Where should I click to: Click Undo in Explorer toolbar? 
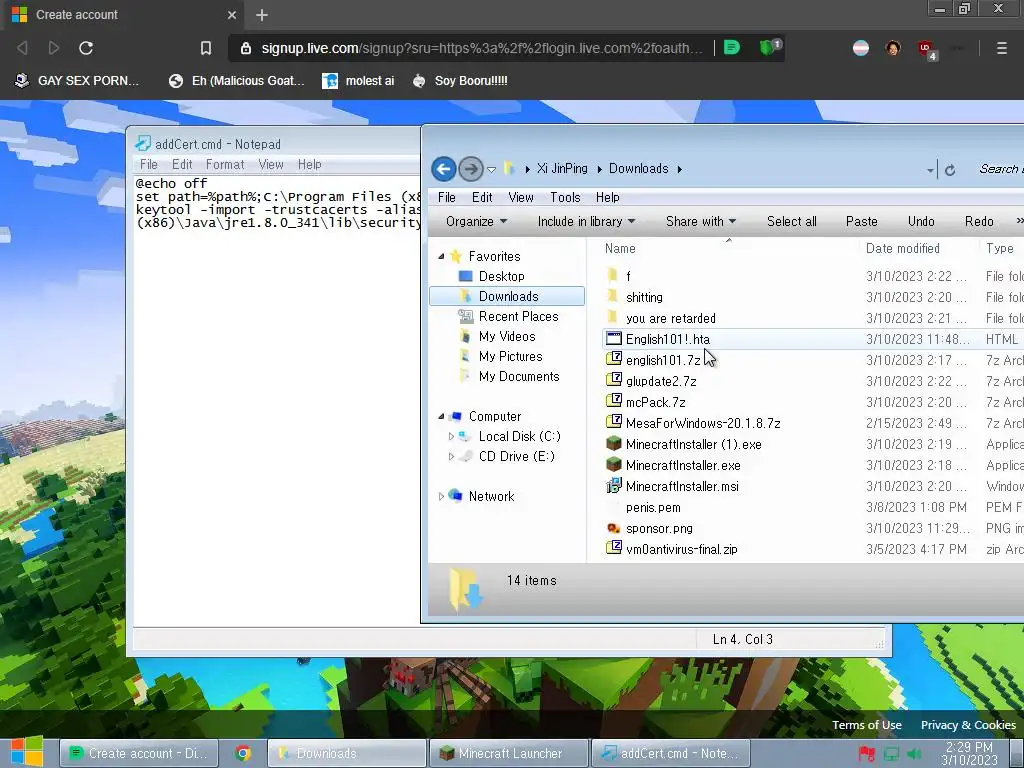(x=921, y=221)
